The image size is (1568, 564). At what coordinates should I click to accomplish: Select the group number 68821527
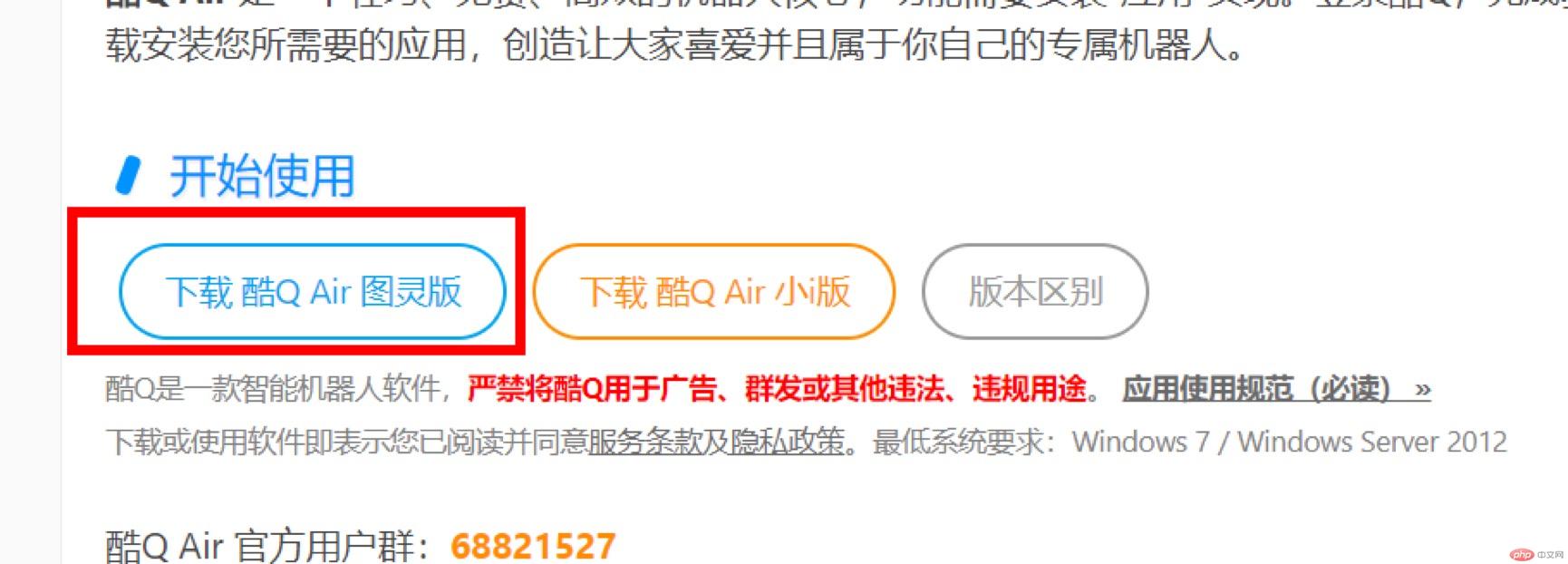coord(533,546)
